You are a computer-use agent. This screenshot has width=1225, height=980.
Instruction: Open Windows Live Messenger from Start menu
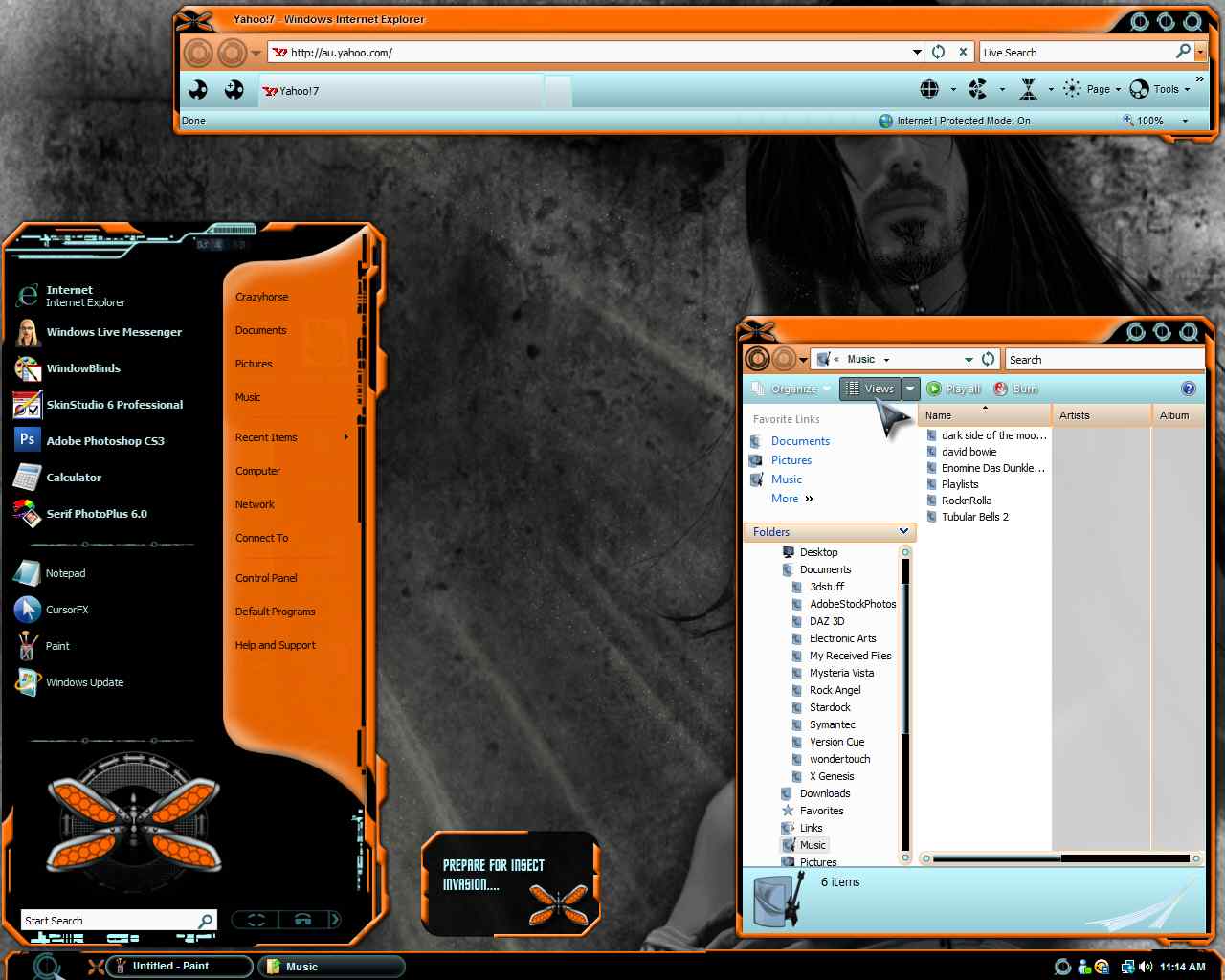click(x=114, y=331)
